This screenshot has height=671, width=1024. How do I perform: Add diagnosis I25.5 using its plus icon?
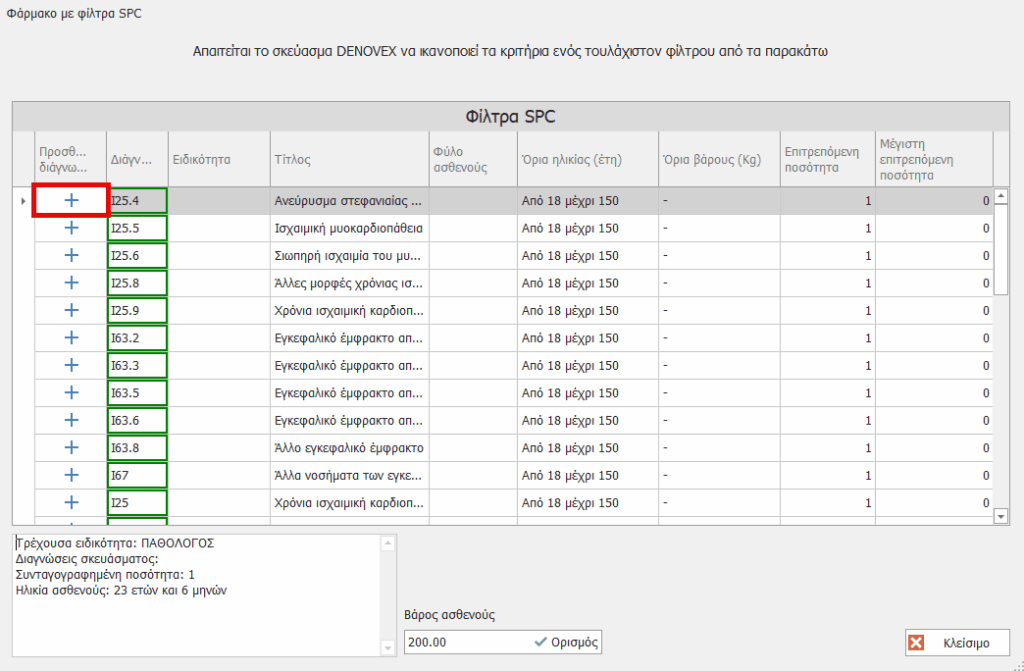[x=71, y=228]
